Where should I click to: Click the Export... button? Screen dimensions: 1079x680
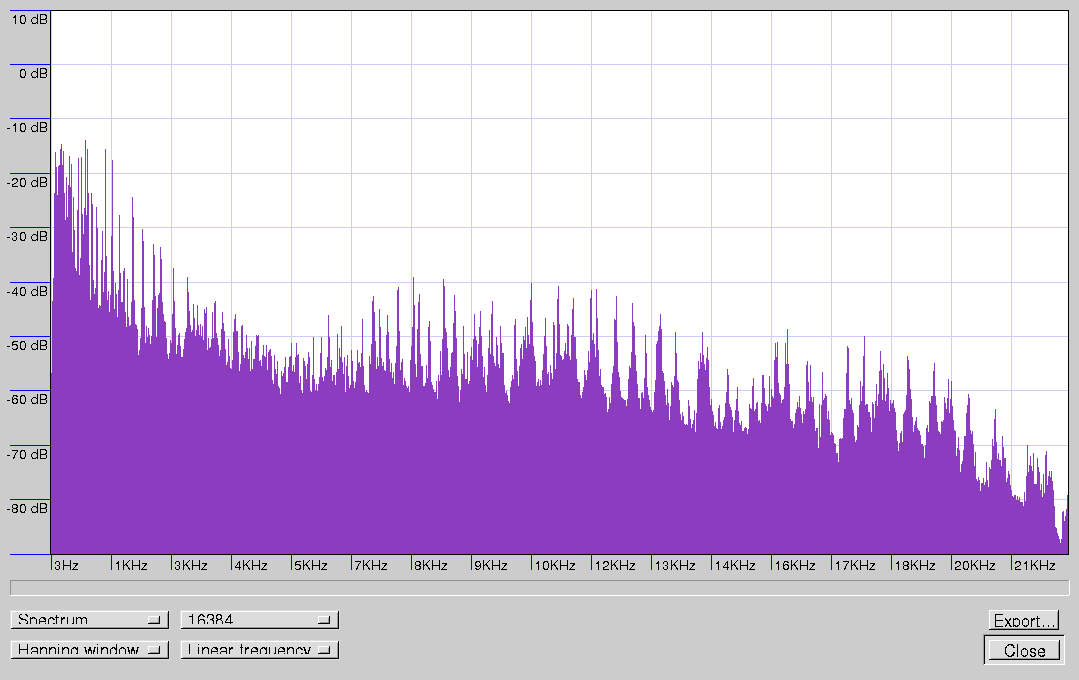pyautogui.click(x=1024, y=621)
